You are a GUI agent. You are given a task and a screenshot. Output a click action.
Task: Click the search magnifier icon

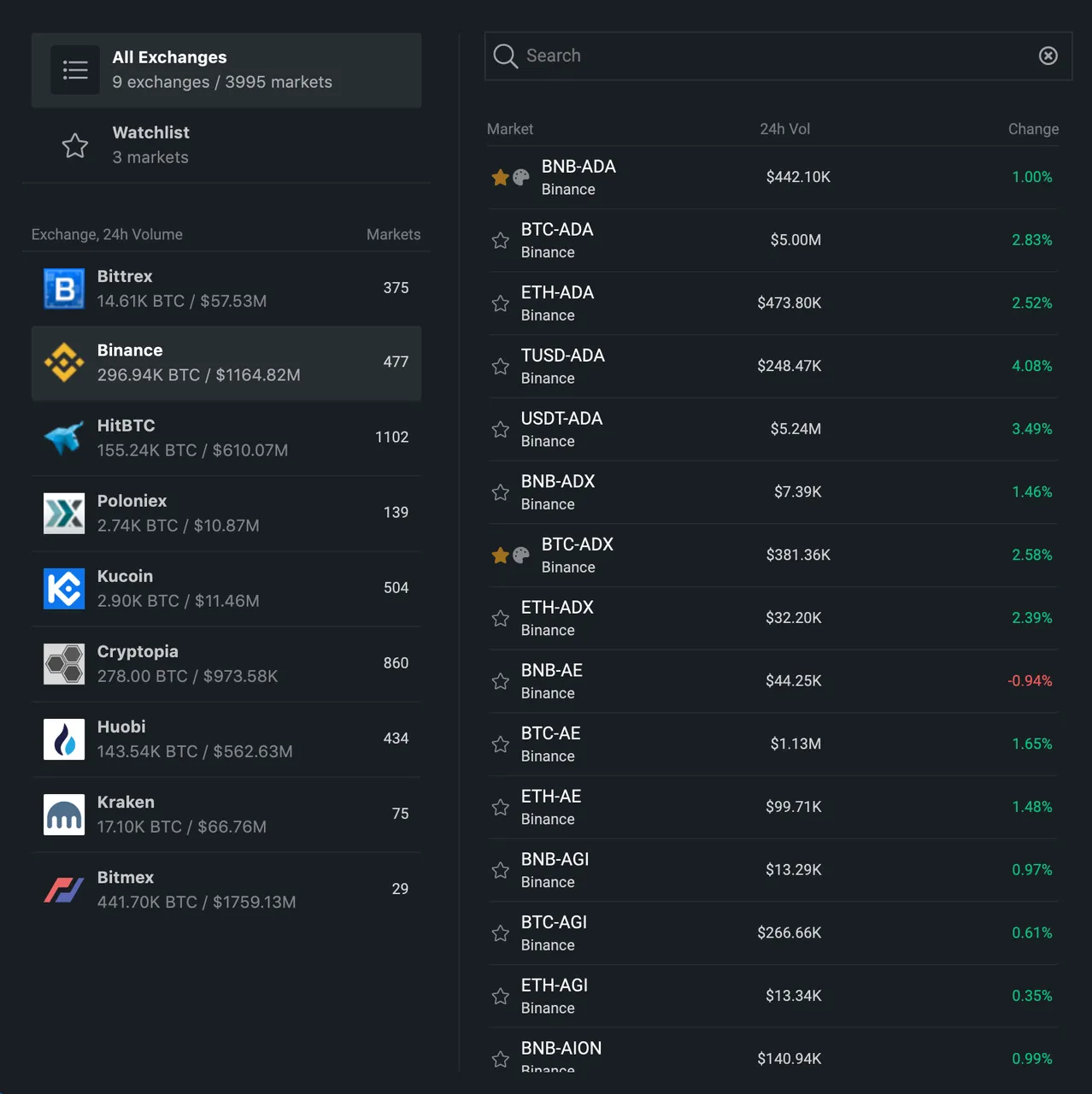coord(506,56)
